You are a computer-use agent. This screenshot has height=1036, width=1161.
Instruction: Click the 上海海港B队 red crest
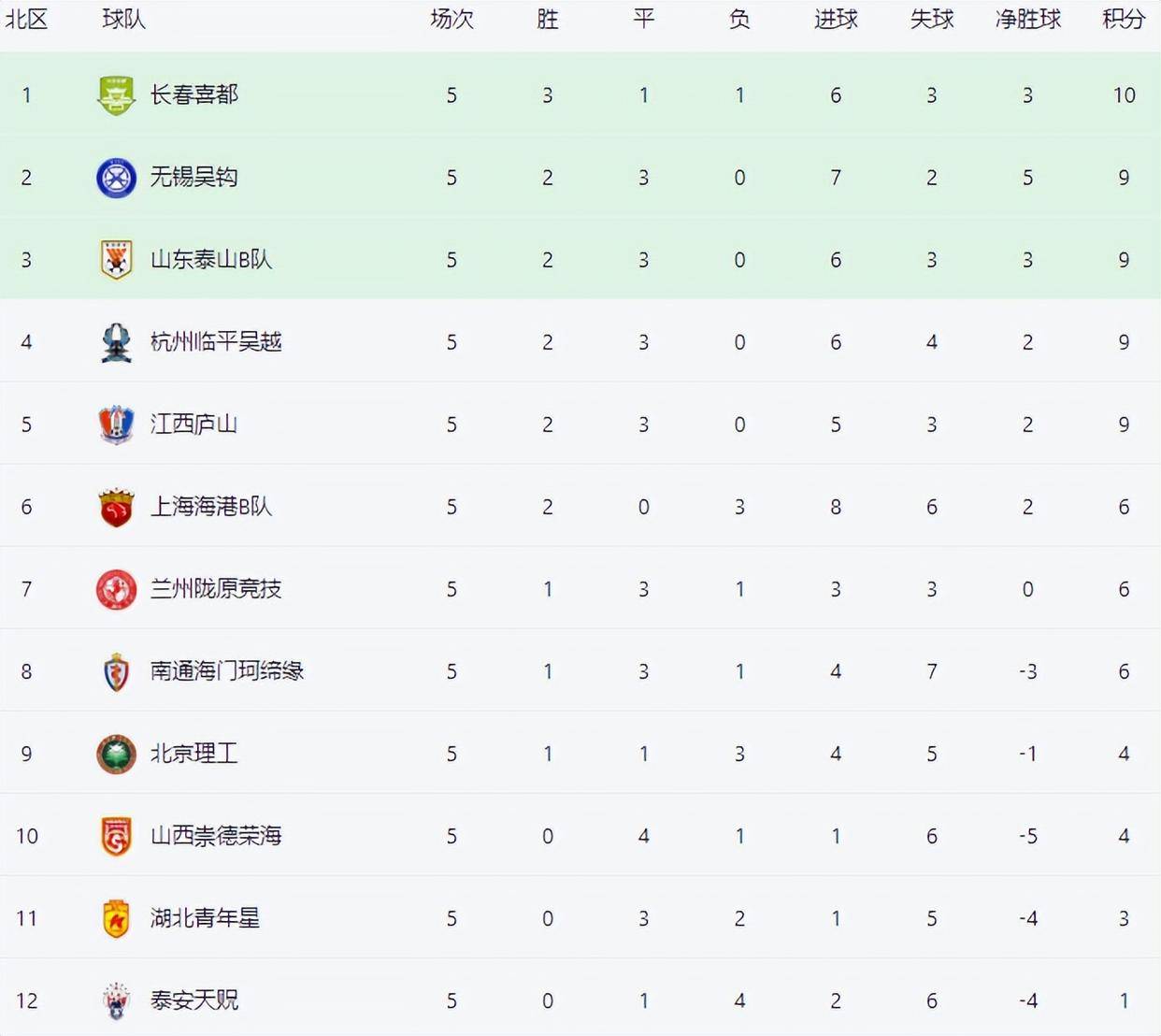point(116,507)
